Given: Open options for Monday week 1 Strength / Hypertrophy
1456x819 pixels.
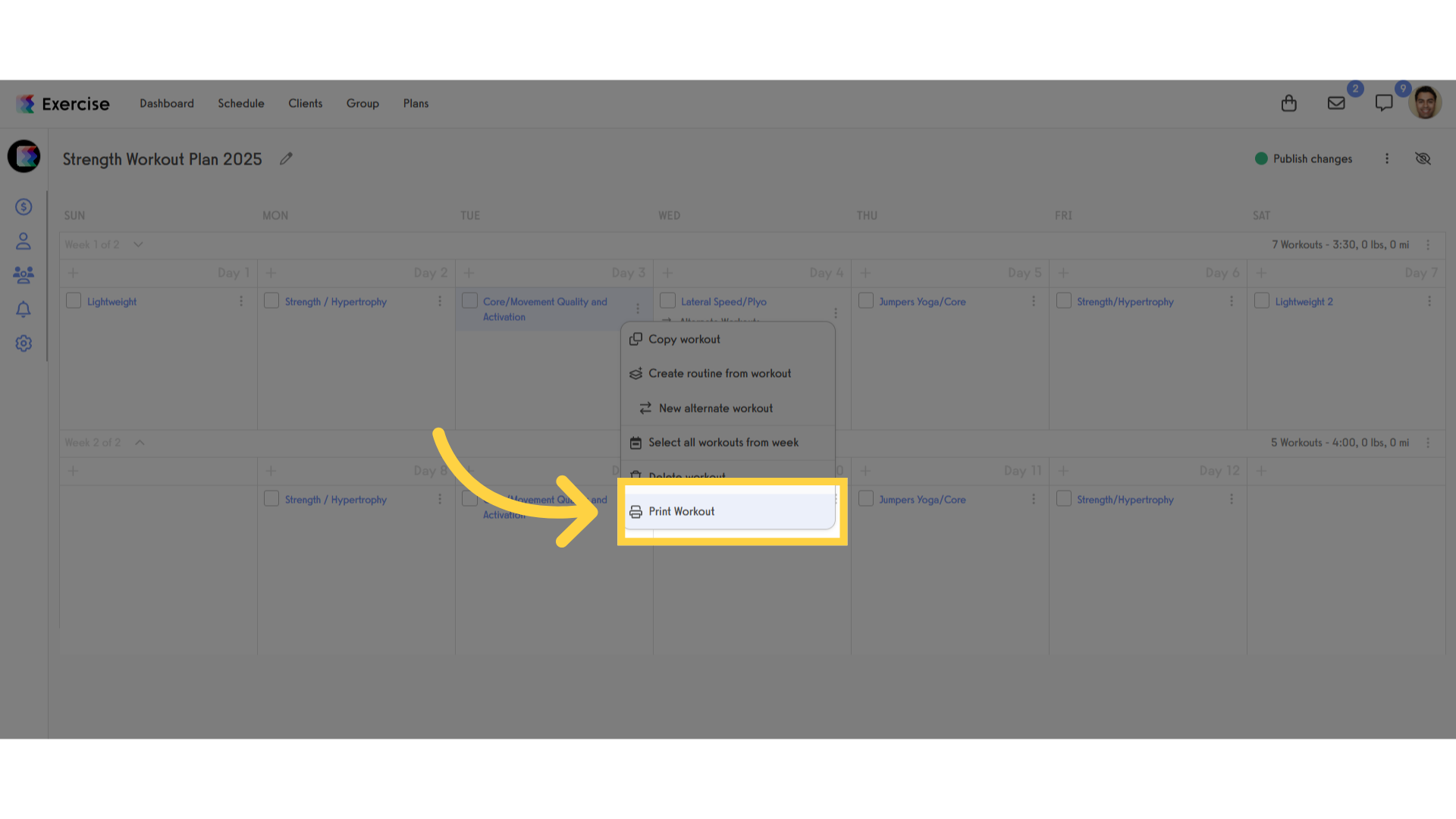Looking at the screenshot, I should point(439,302).
